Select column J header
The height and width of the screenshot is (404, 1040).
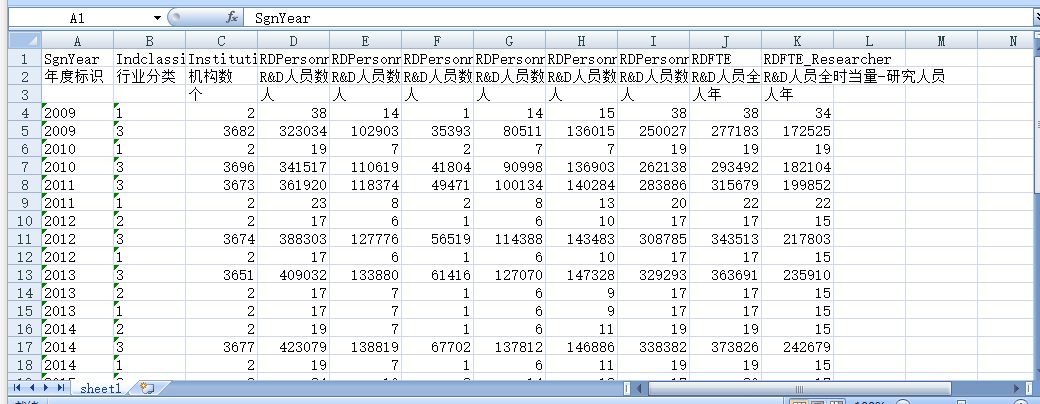coord(725,41)
